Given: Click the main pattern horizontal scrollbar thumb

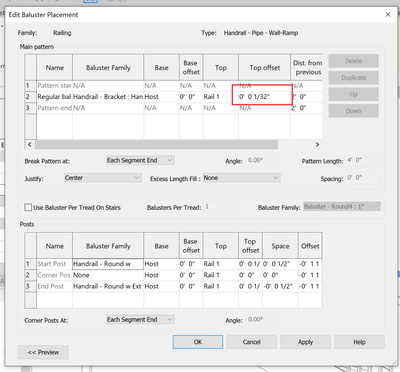Looking at the screenshot, I should pyautogui.click(x=156, y=144).
